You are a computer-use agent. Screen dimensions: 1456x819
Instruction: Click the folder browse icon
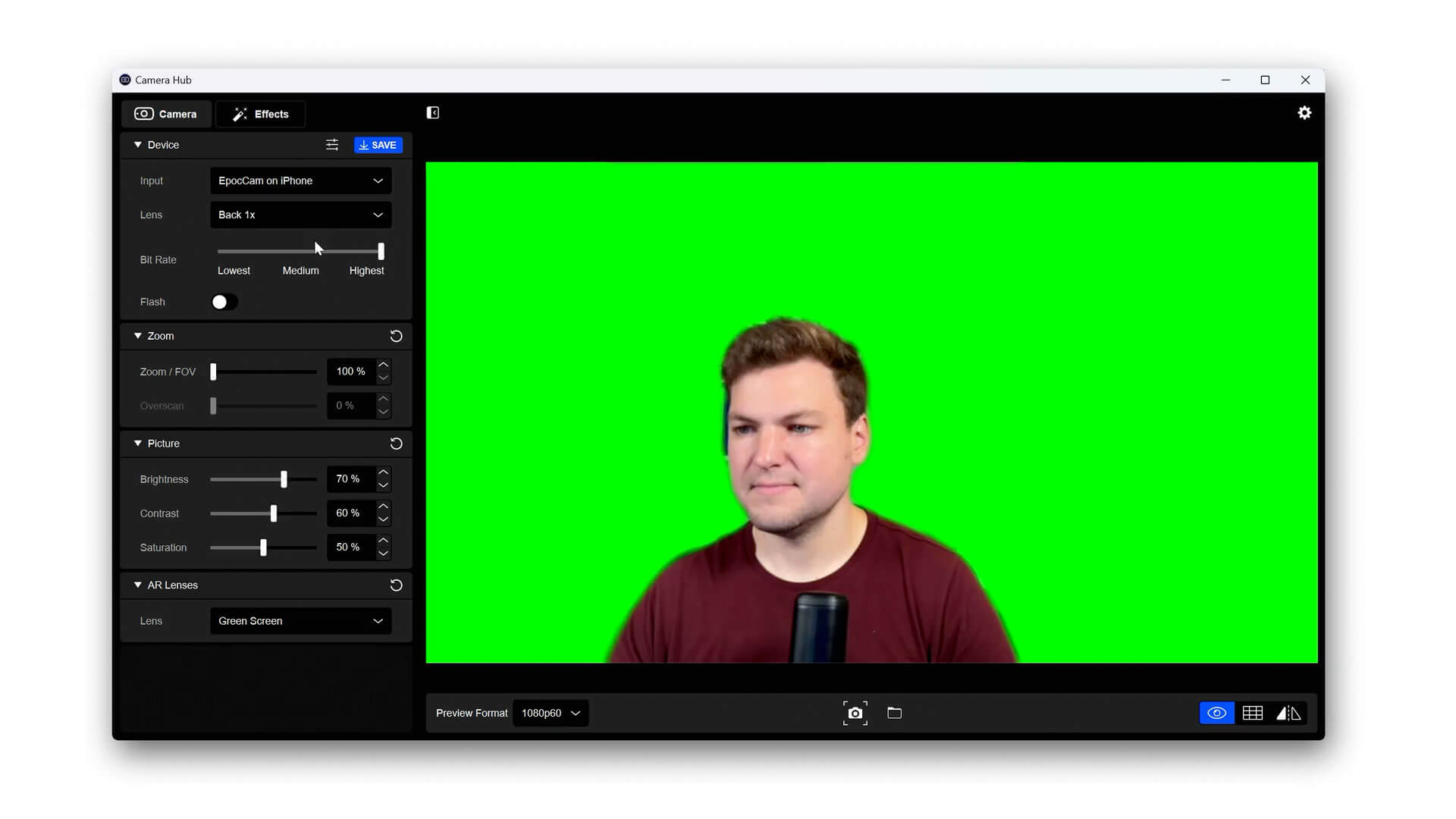point(894,713)
